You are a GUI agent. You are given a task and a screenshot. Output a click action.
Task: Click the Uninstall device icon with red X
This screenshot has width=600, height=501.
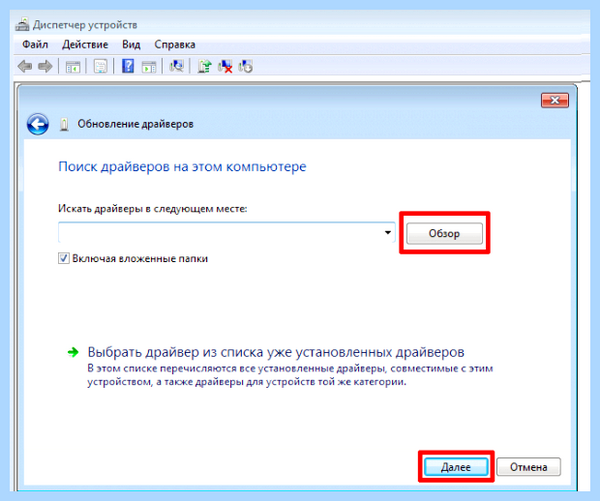pyautogui.click(x=225, y=66)
